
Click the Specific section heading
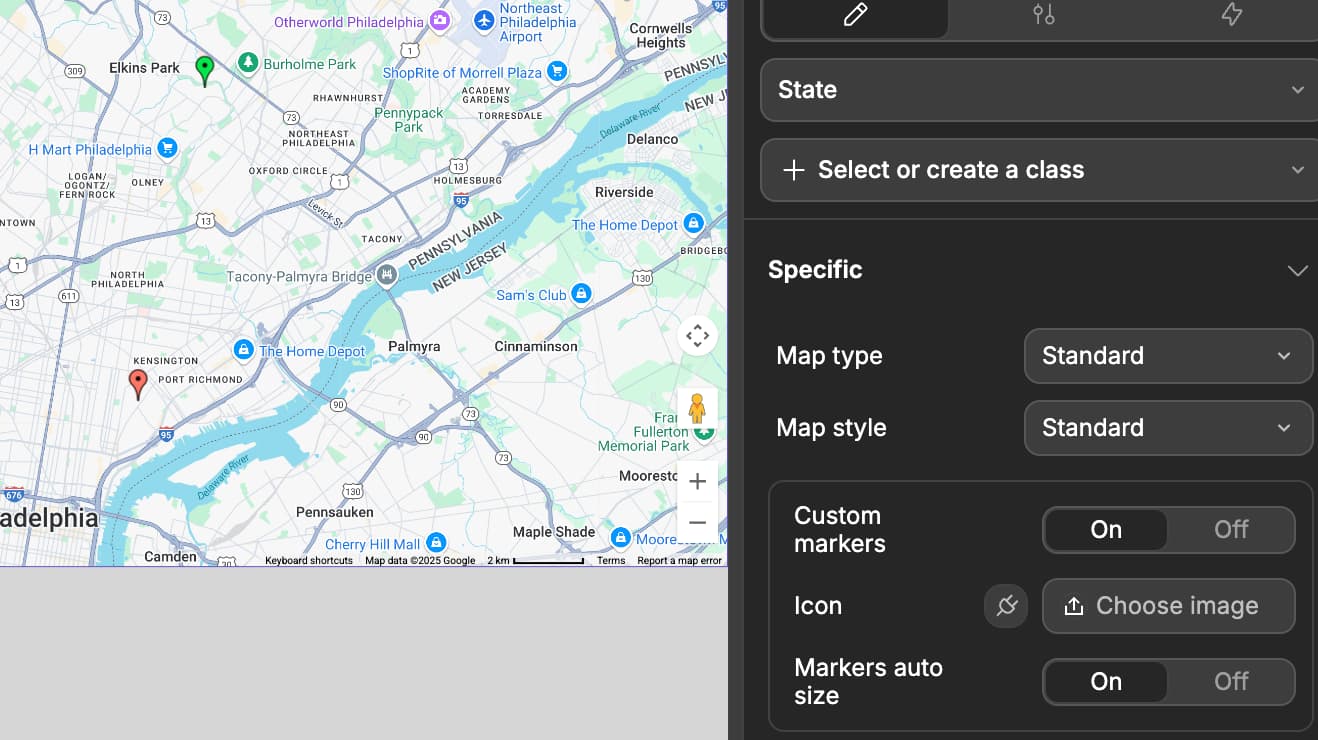[815, 270]
